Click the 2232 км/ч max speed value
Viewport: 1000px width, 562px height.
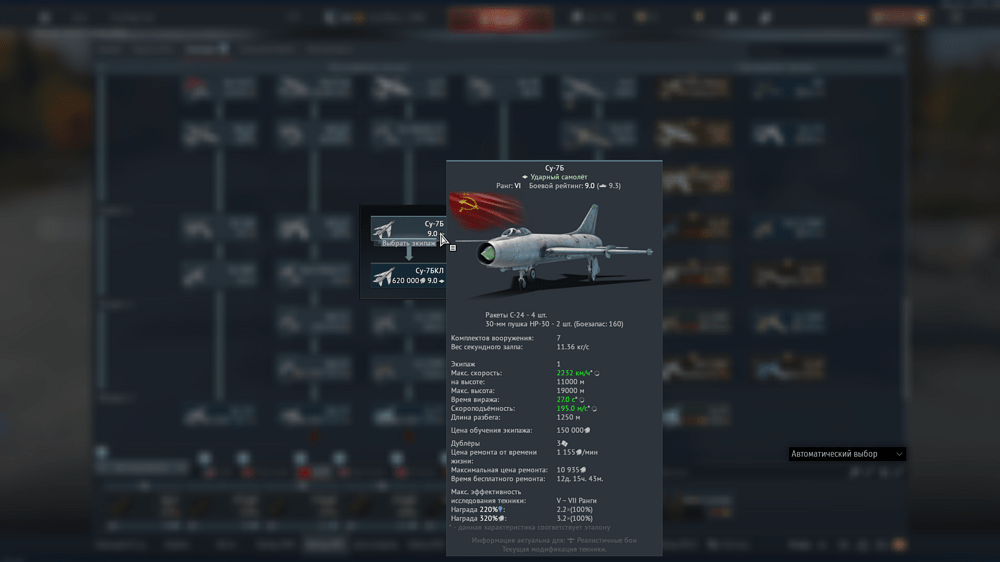pos(574,373)
